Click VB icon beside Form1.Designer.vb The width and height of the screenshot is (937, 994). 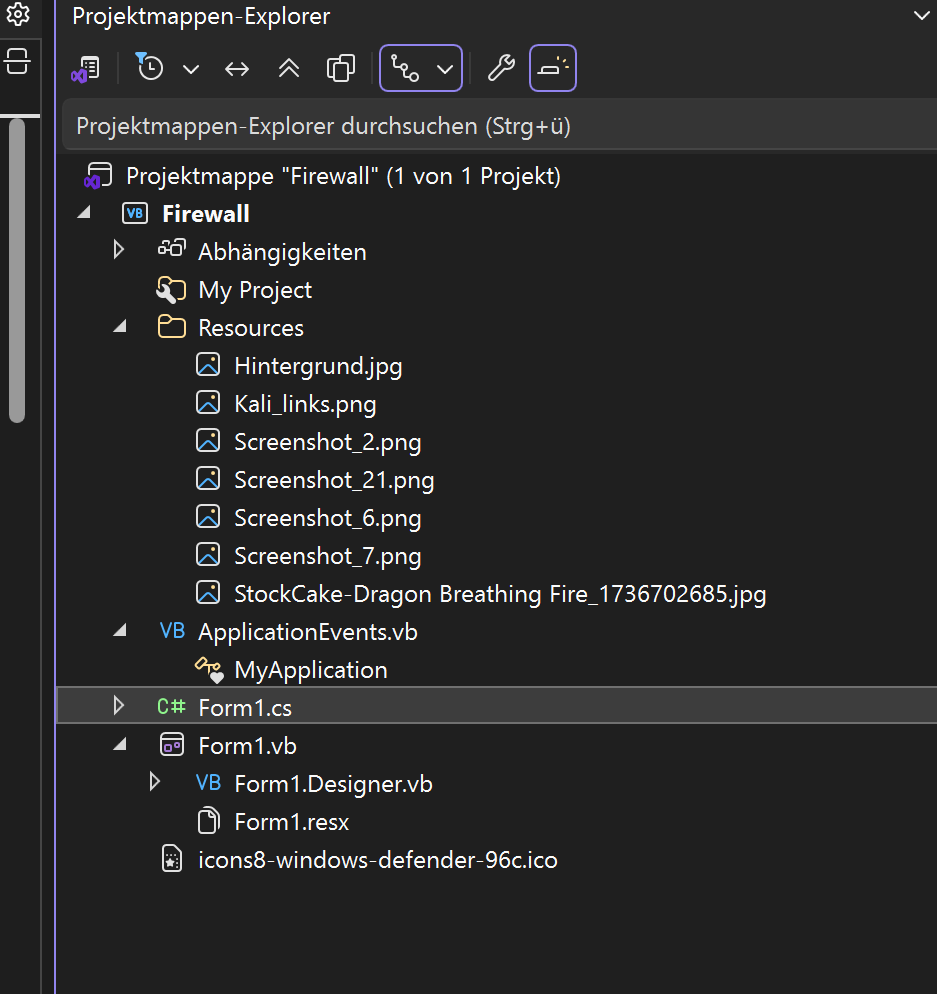[208, 783]
